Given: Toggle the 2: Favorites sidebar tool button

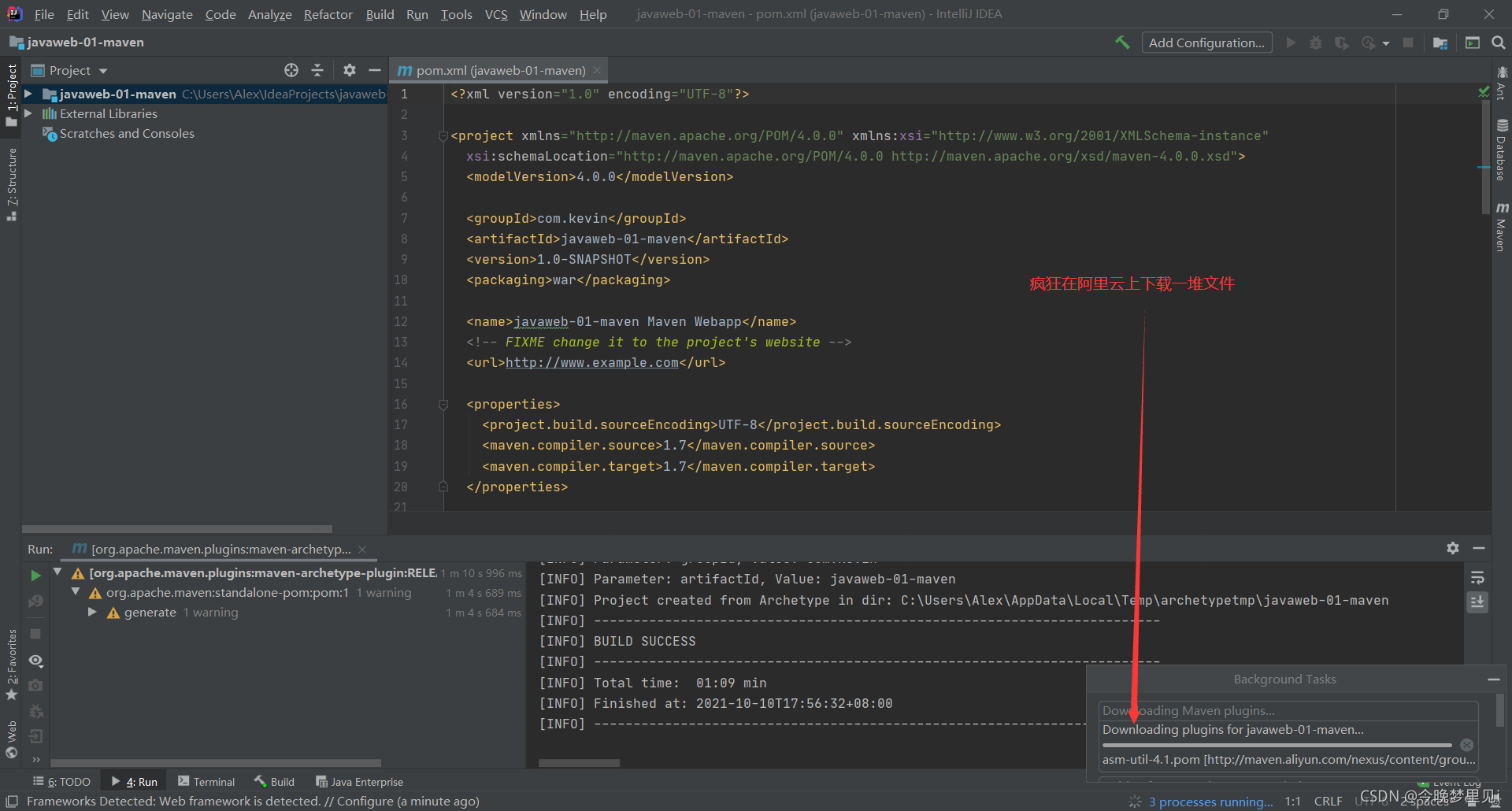Looking at the screenshot, I should pos(11,665).
